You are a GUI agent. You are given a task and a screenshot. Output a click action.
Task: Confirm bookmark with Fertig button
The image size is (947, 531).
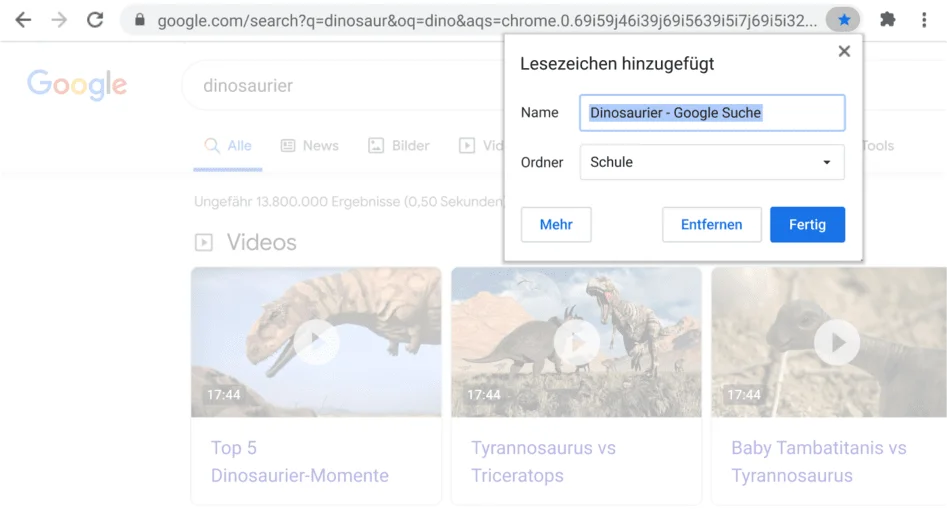(807, 225)
